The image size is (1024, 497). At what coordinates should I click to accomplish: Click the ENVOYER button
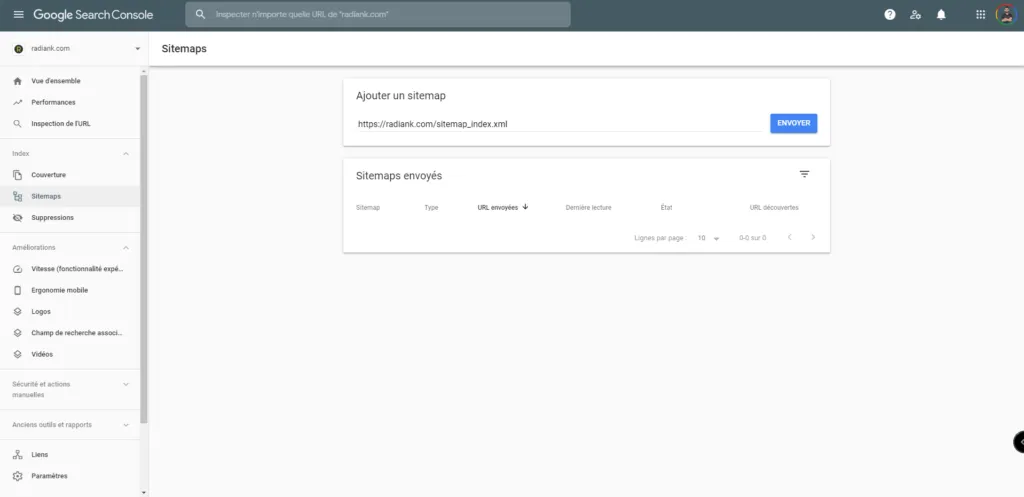point(793,123)
